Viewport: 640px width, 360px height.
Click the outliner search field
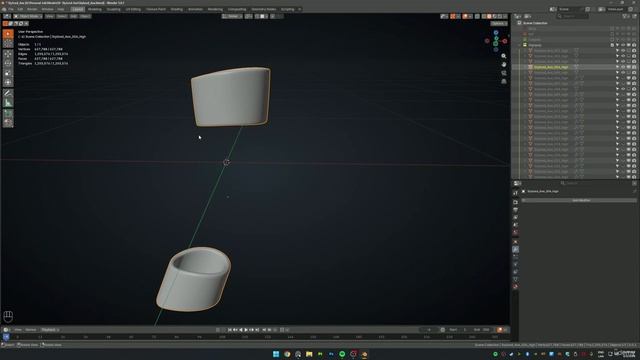(x=573, y=16)
